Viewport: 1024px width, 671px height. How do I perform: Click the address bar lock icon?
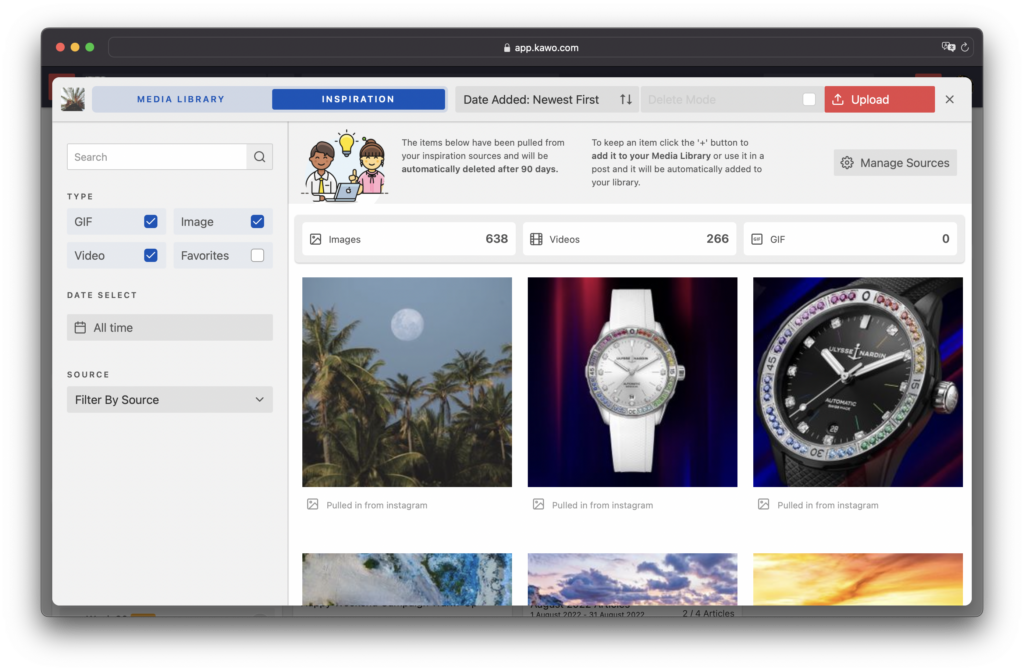click(507, 48)
